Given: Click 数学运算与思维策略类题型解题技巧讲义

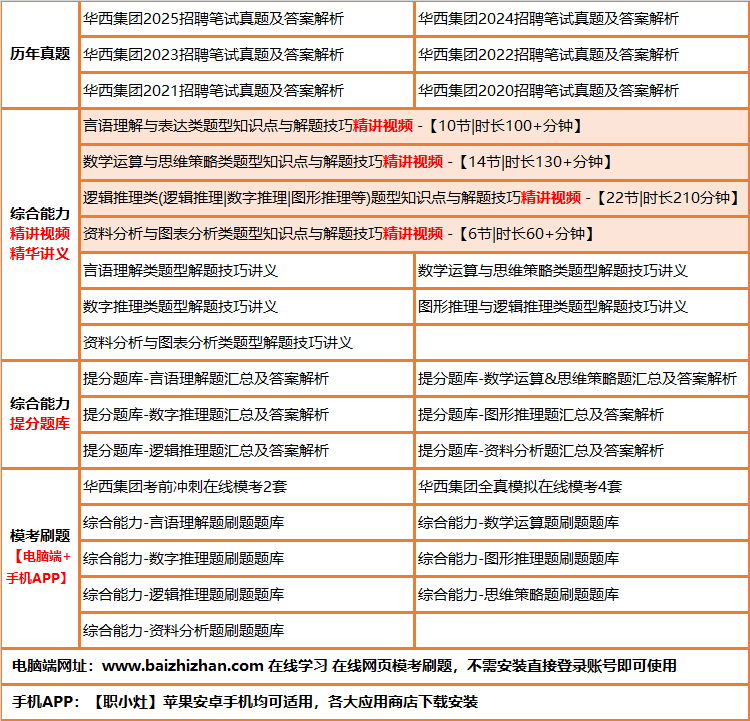Looking at the screenshot, I should tap(582, 271).
